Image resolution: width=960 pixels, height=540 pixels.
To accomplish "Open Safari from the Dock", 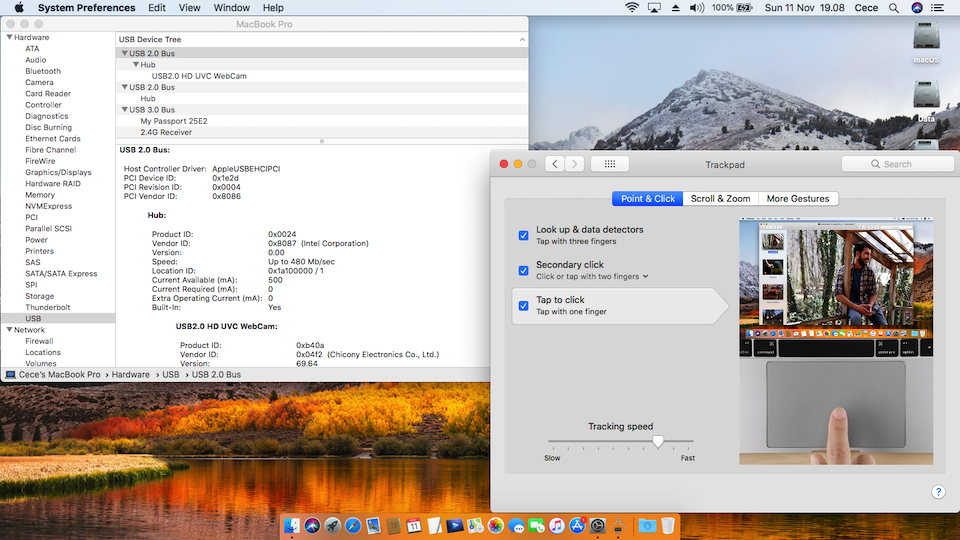I will tap(353, 525).
